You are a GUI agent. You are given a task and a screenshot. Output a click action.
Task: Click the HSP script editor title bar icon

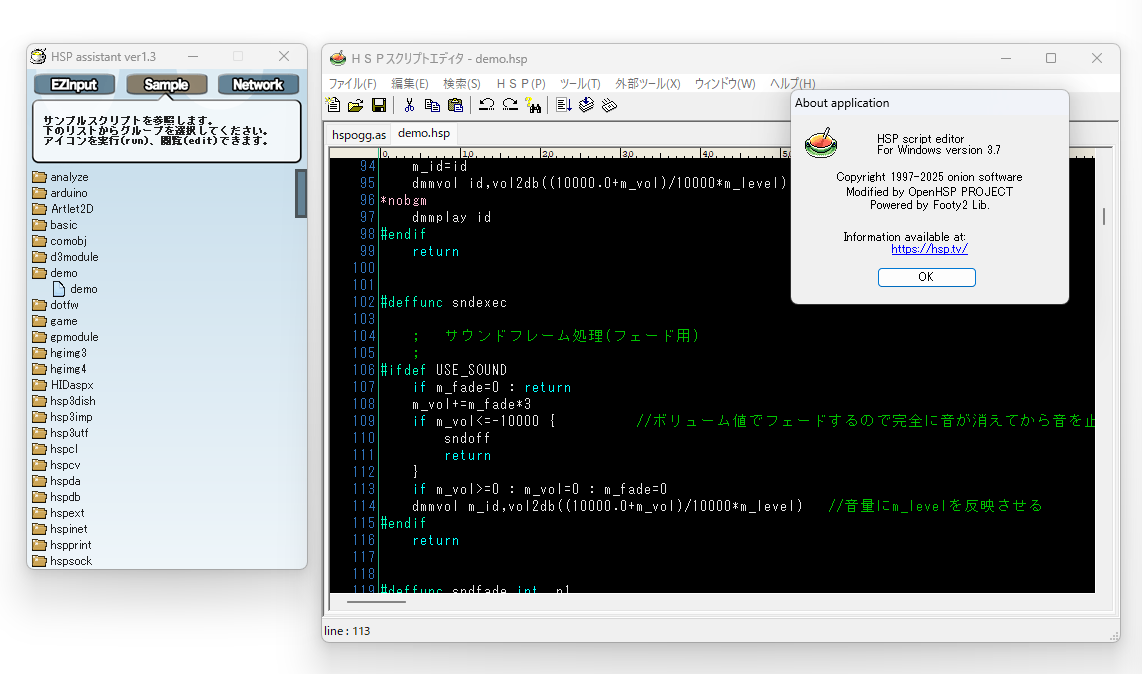[x=337, y=58]
